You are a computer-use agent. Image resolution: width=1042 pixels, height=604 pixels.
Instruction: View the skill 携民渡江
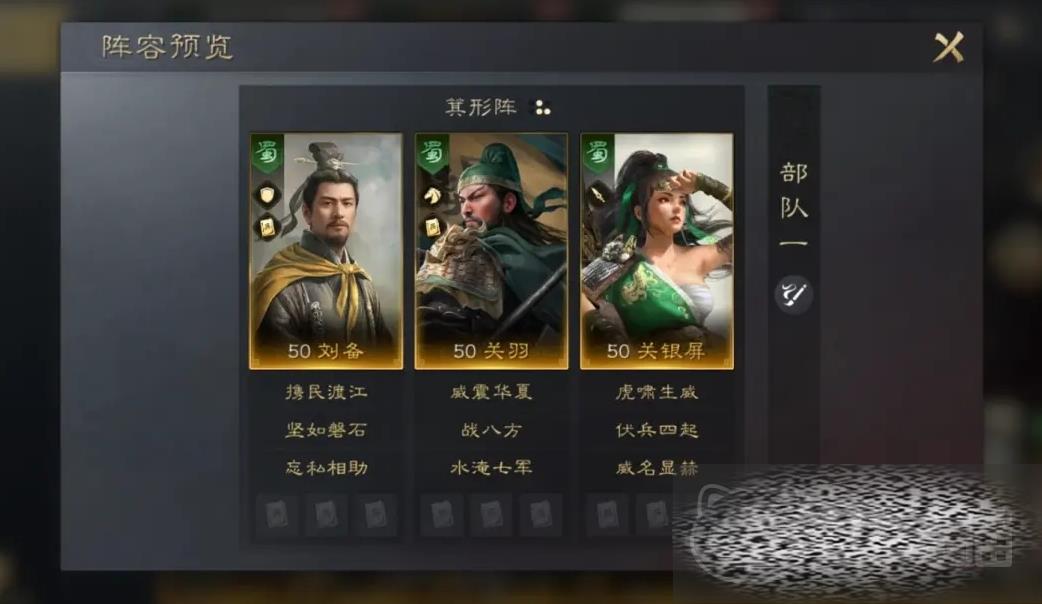(x=326, y=392)
